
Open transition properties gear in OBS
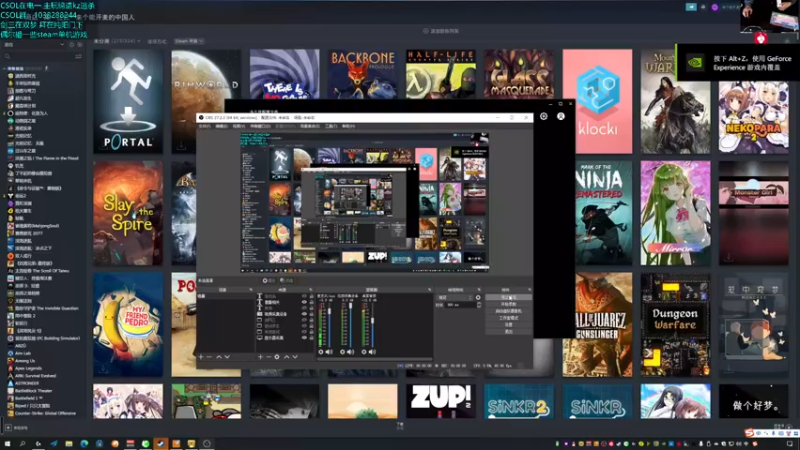click(478, 297)
